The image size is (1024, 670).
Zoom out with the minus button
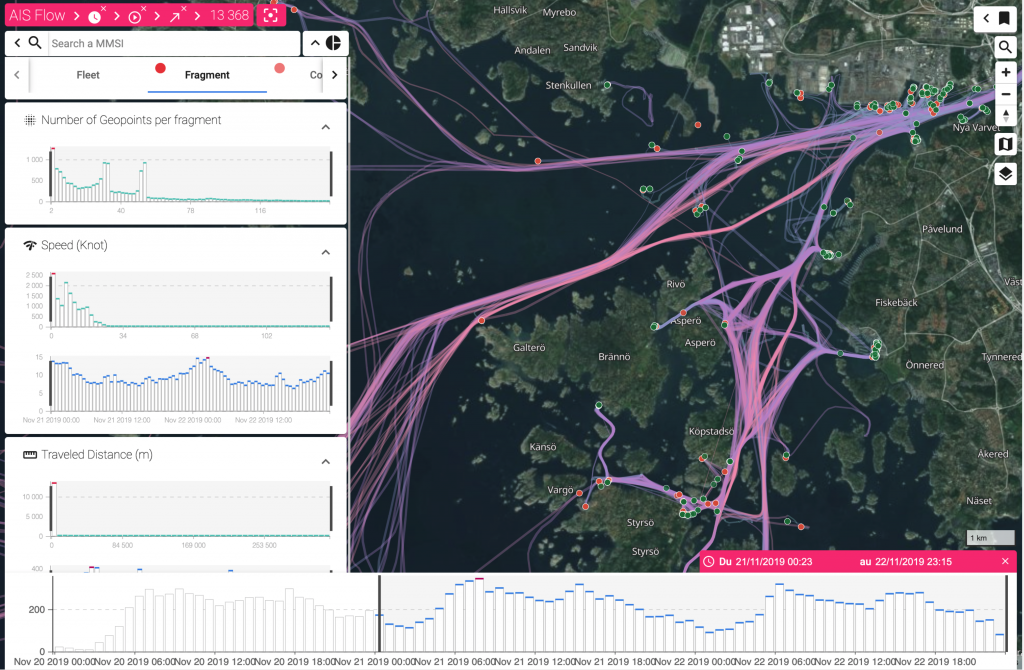tap(1006, 94)
